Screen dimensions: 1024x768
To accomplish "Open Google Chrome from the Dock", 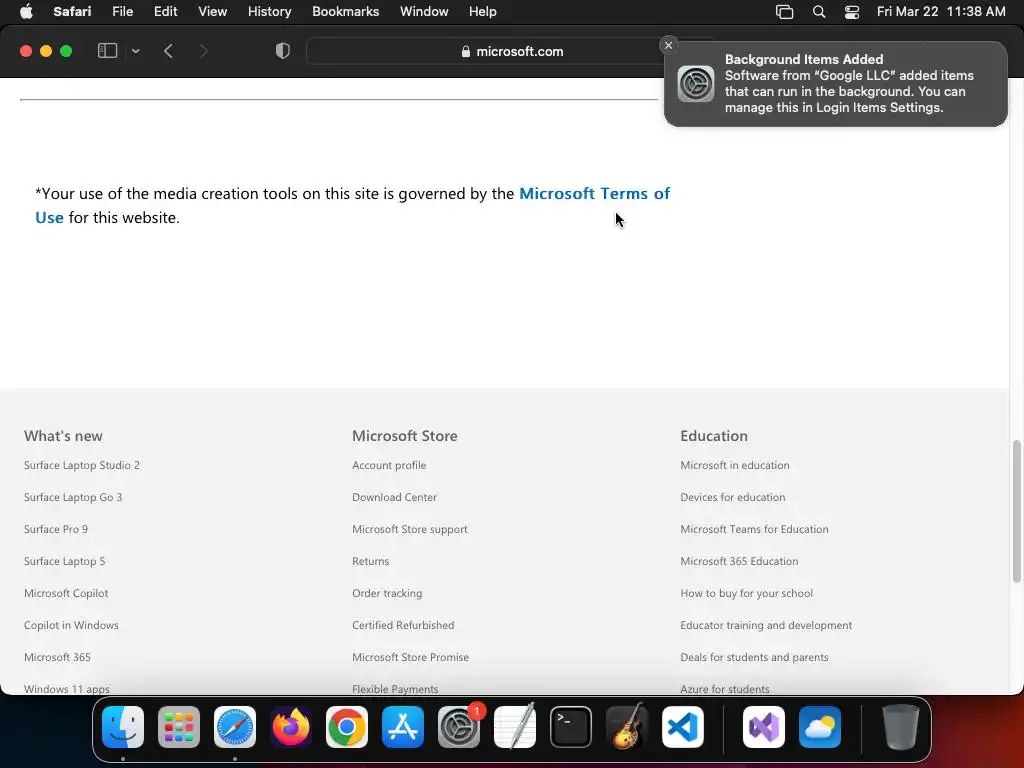I will click(x=347, y=727).
